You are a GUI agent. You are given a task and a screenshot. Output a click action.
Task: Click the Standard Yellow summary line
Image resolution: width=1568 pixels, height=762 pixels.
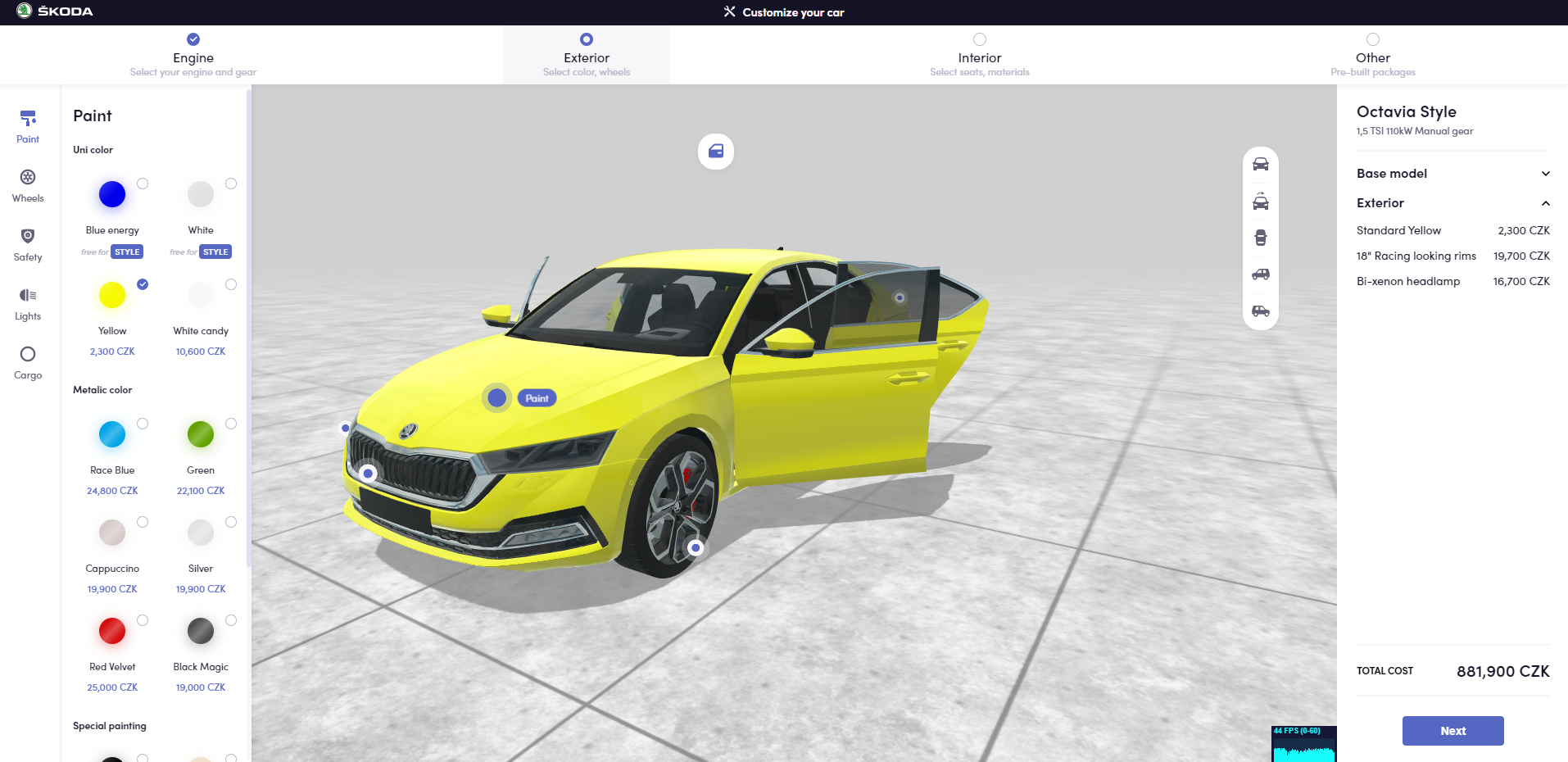pos(1452,231)
